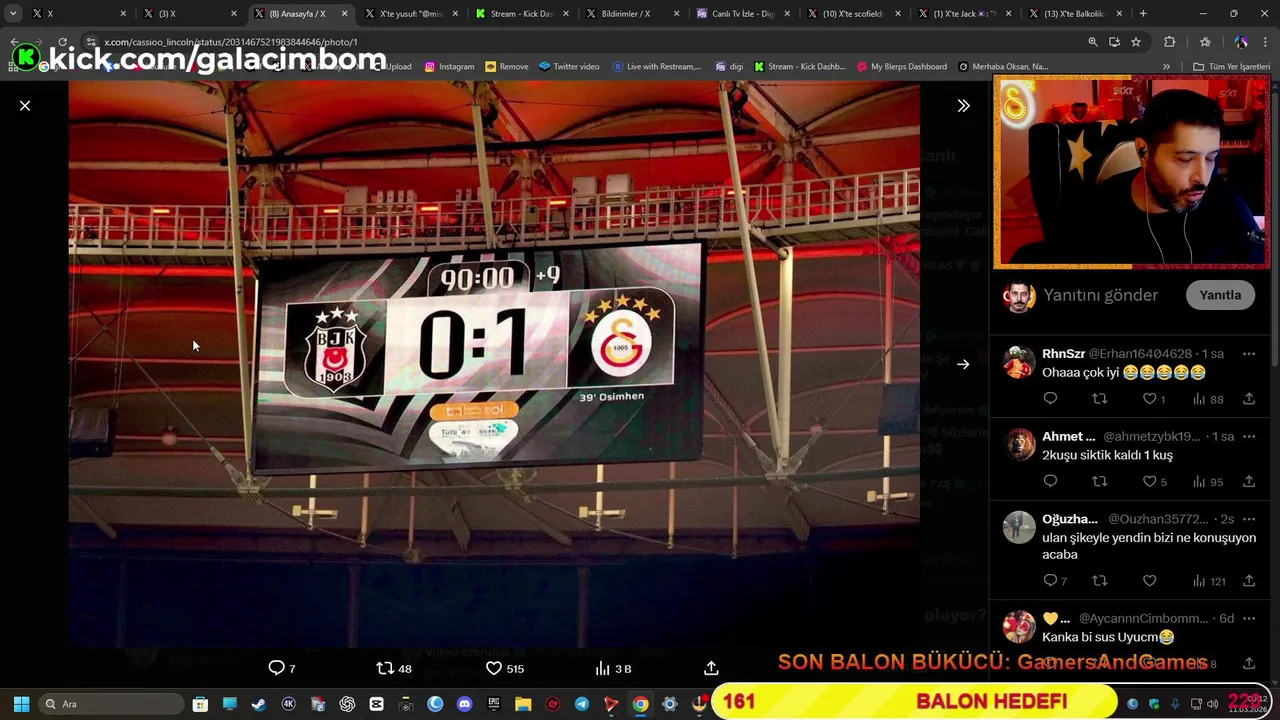The image size is (1280, 720).
Task: Switch to '(13) X'te Balkolik' tab
Action: 1074,14
